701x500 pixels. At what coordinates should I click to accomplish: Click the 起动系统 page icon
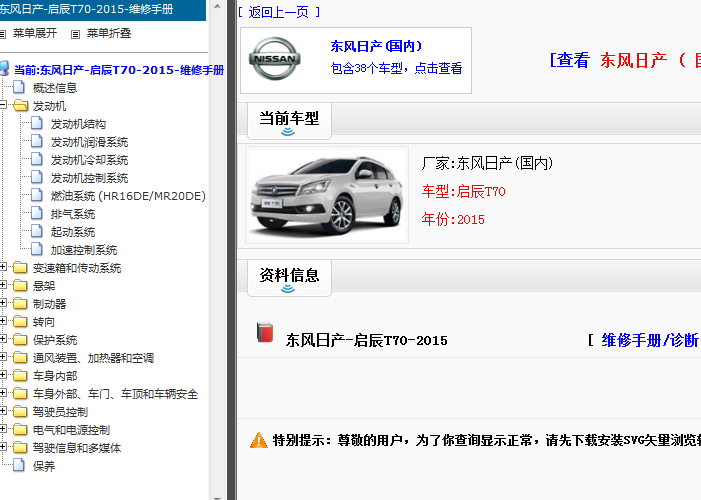[37, 231]
